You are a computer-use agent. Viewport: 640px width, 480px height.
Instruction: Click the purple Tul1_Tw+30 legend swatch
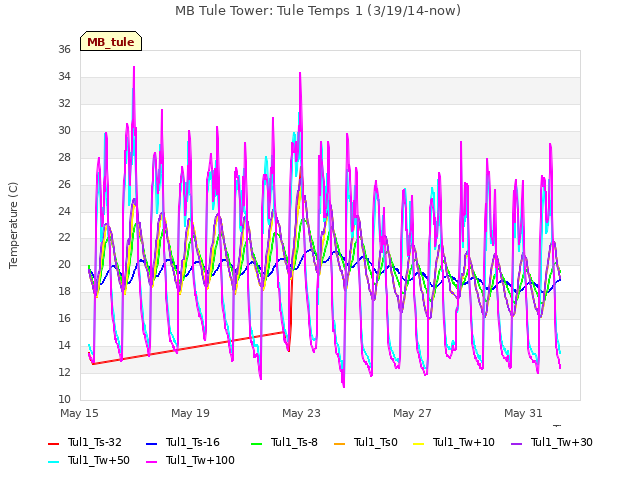517,443
